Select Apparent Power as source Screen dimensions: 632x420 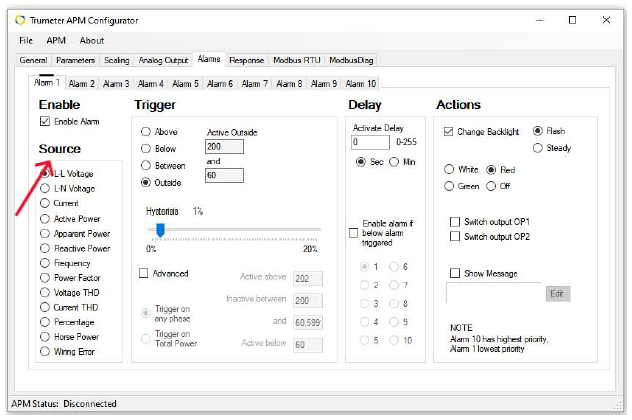[x=45, y=234]
